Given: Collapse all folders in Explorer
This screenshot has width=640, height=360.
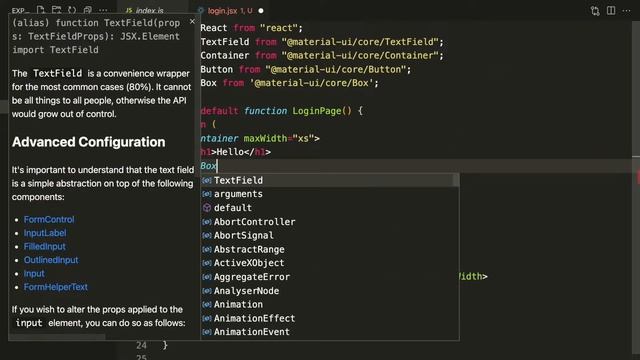Looking at the screenshot, I should point(87,10).
